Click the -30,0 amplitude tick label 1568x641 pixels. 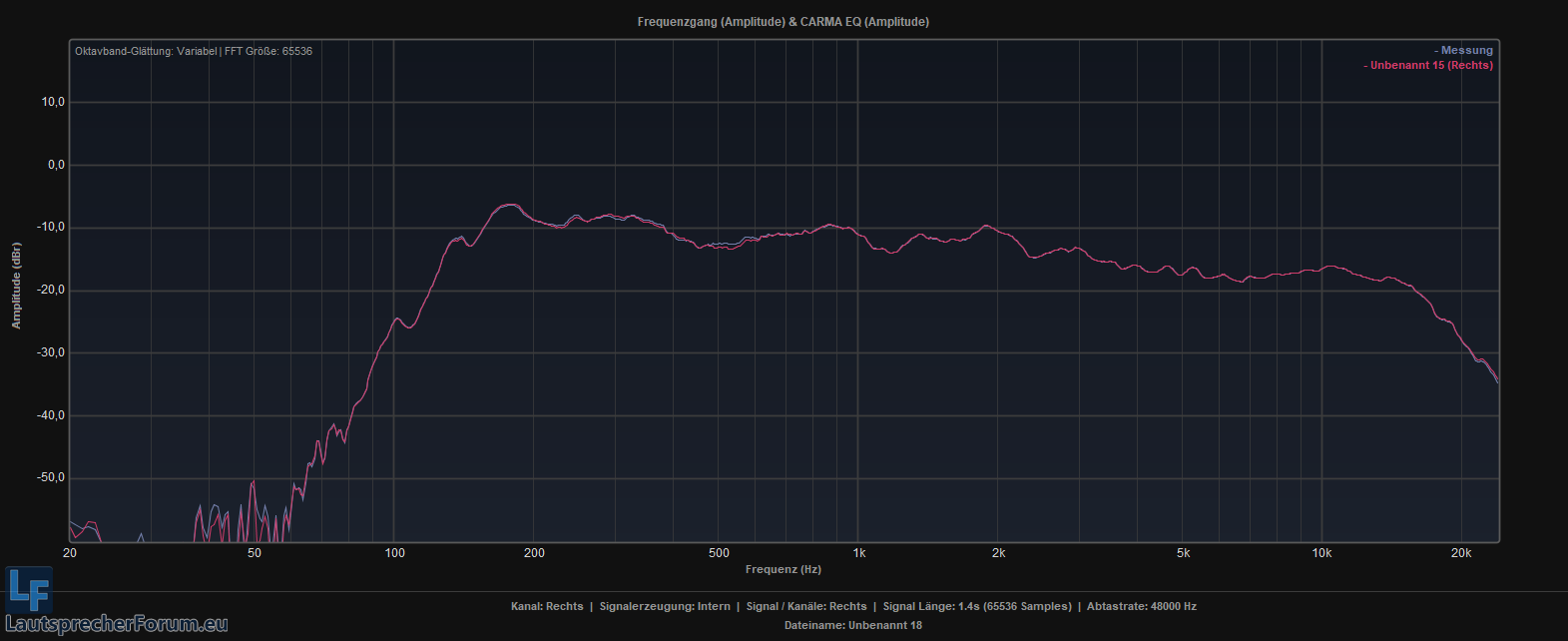click(x=50, y=352)
